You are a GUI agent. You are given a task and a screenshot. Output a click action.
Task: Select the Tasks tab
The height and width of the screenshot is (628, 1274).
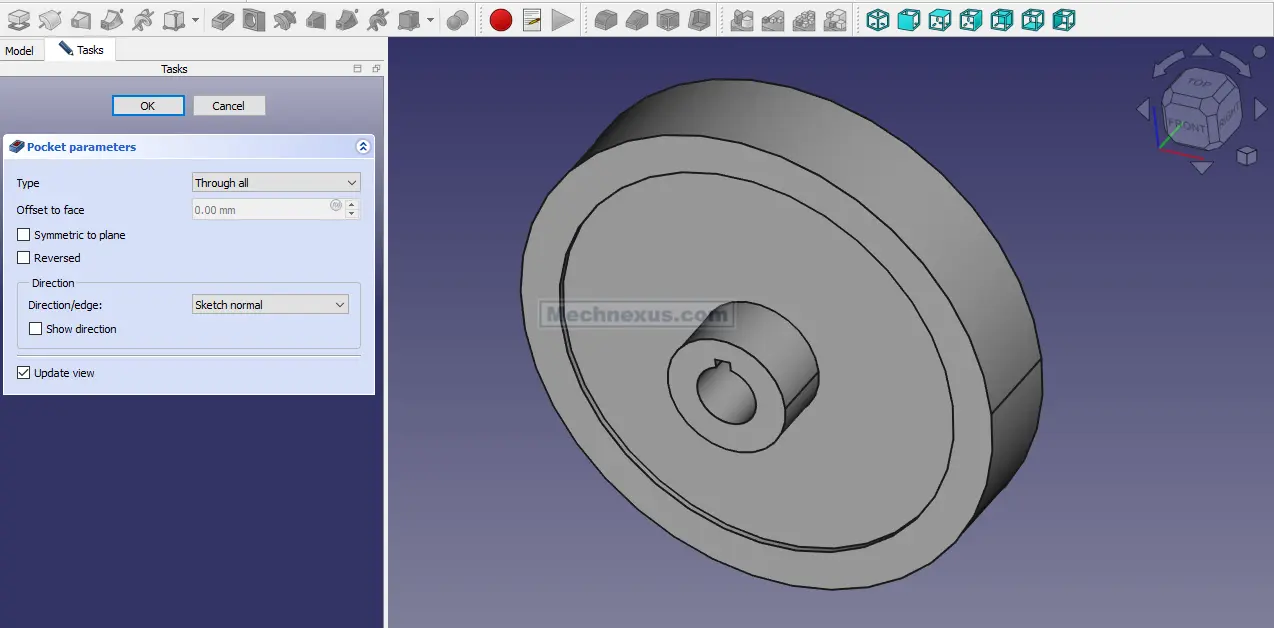(x=81, y=50)
